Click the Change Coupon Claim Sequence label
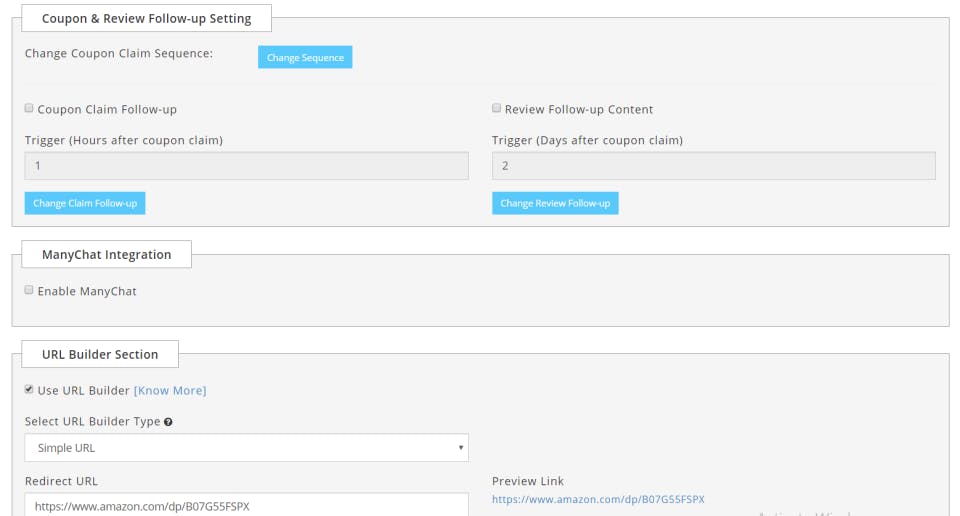Screen dimensions: 960x516 tap(119, 53)
